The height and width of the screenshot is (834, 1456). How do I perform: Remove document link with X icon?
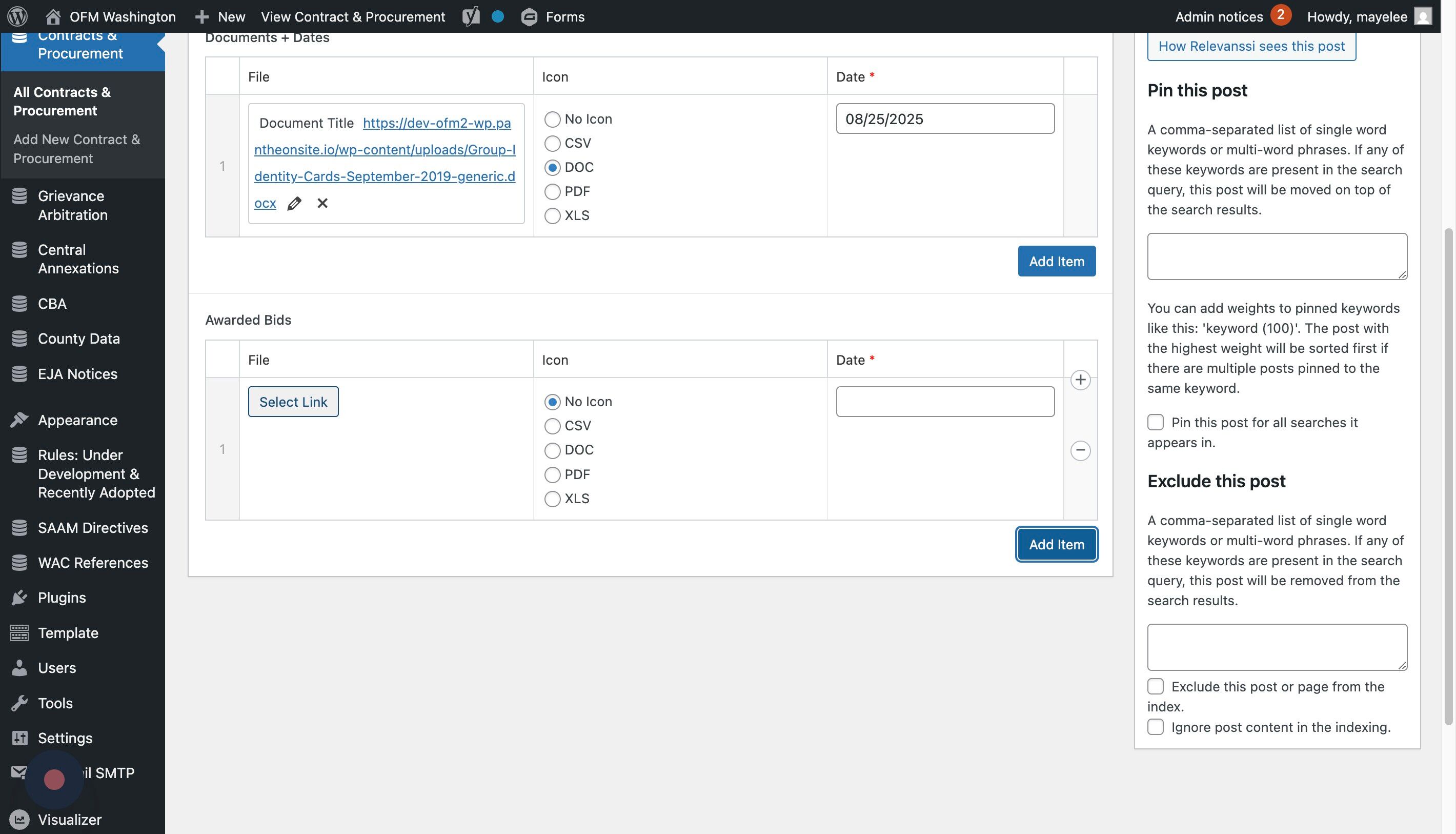[322, 203]
